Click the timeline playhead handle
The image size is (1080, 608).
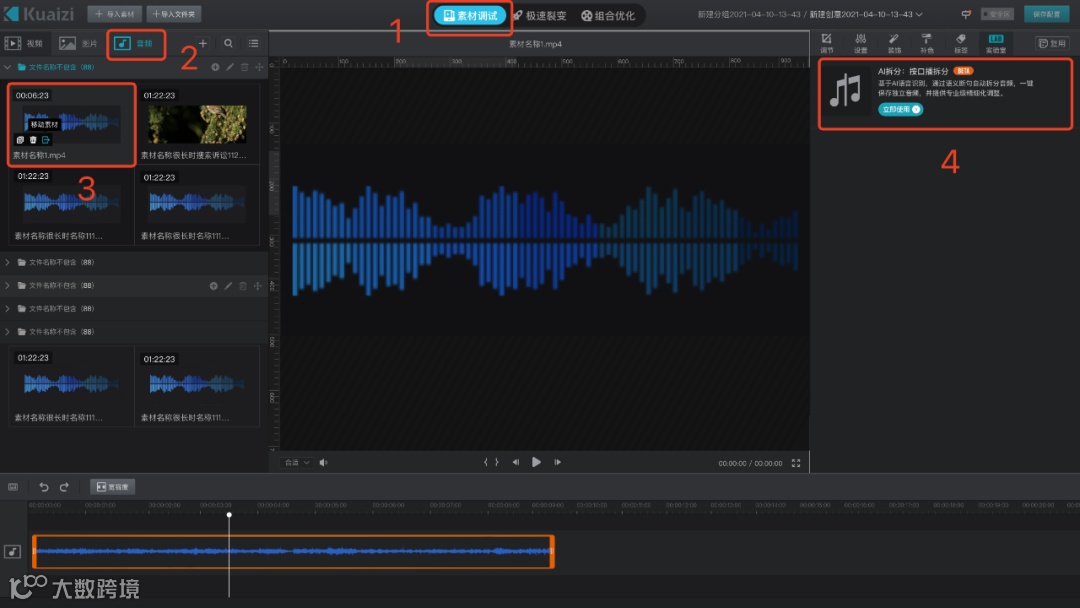click(x=229, y=514)
